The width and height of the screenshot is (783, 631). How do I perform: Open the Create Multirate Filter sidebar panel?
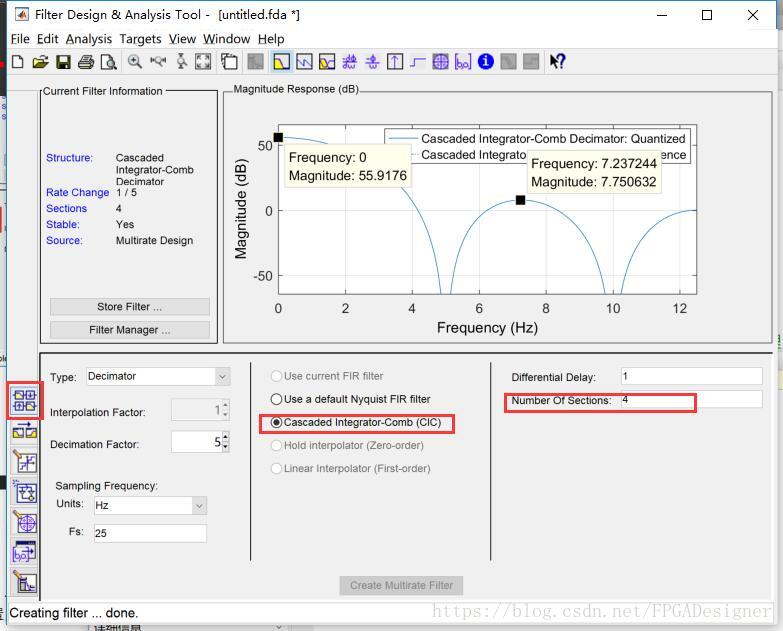25,400
